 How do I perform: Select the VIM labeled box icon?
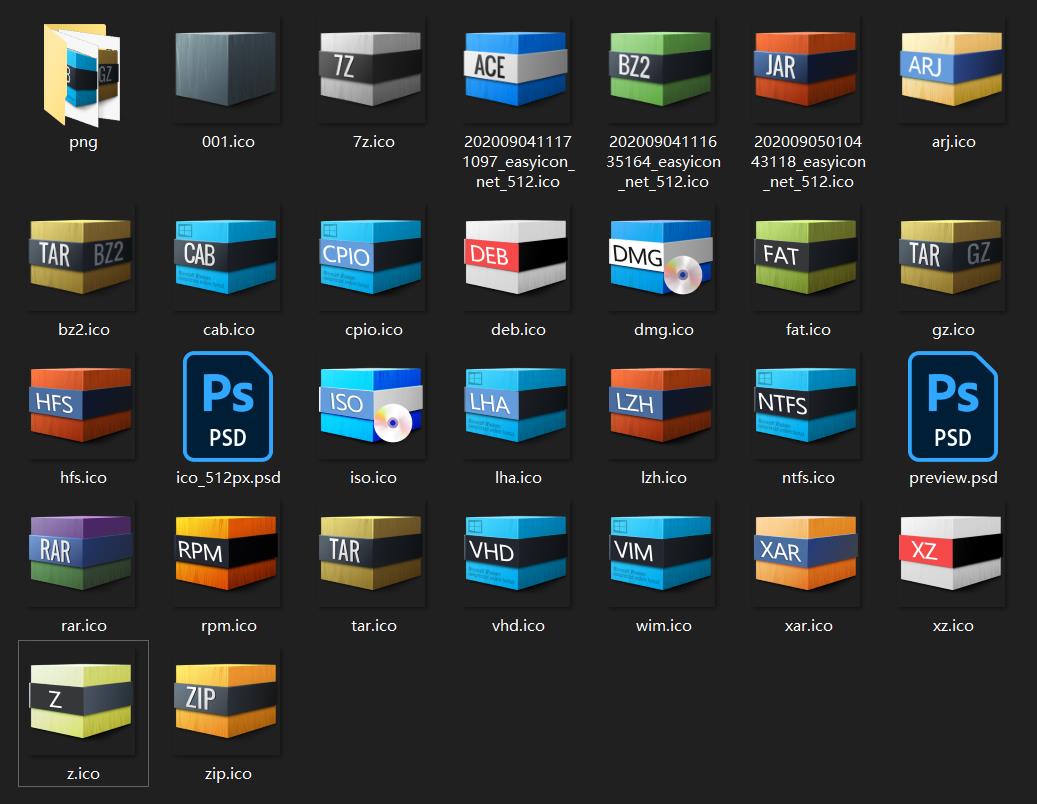tap(661, 553)
